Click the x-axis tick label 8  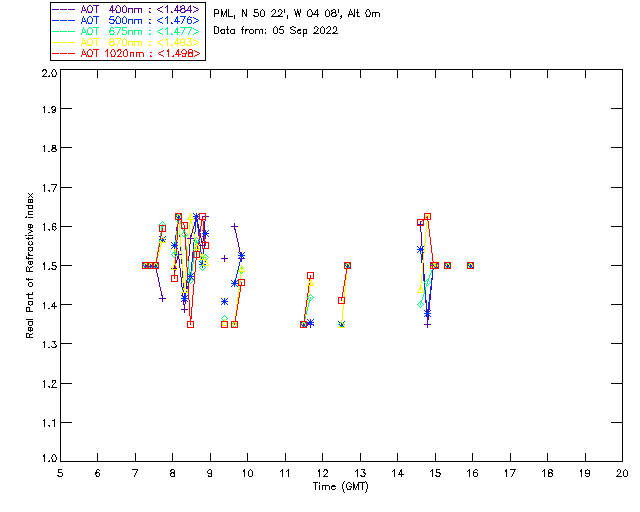click(x=173, y=473)
